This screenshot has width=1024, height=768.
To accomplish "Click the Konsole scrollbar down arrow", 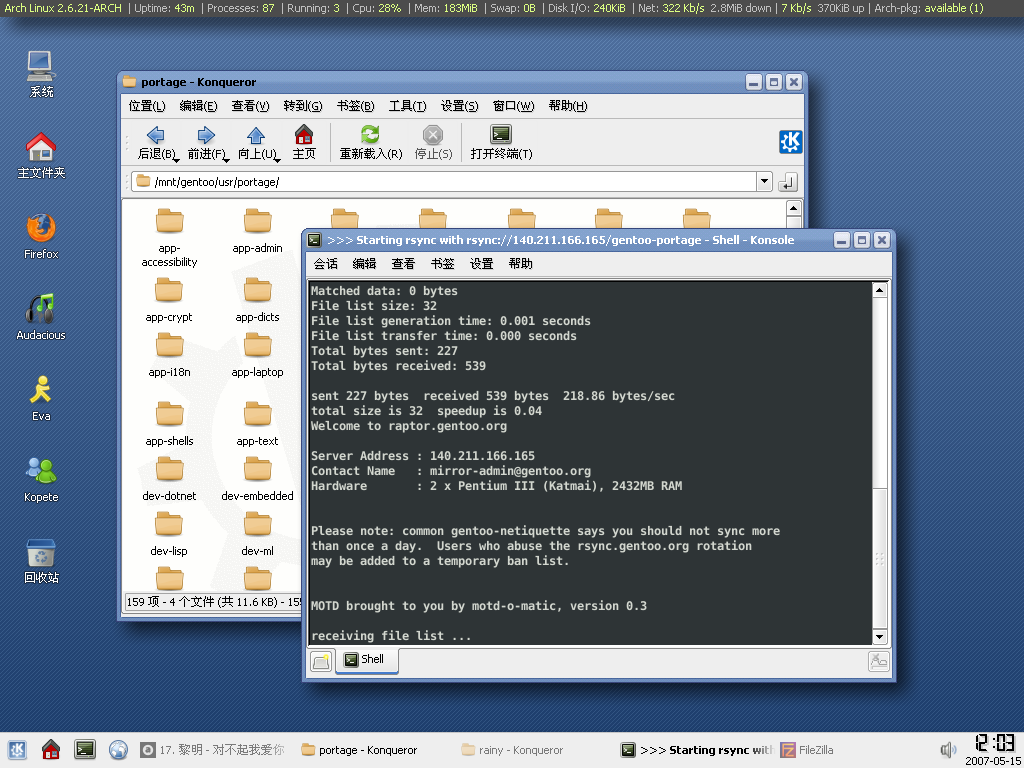I will (x=880, y=637).
